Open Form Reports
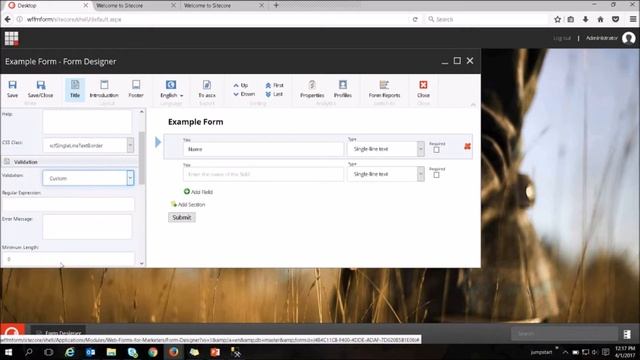The width and height of the screenshot is (640, 360). [384, 89]
